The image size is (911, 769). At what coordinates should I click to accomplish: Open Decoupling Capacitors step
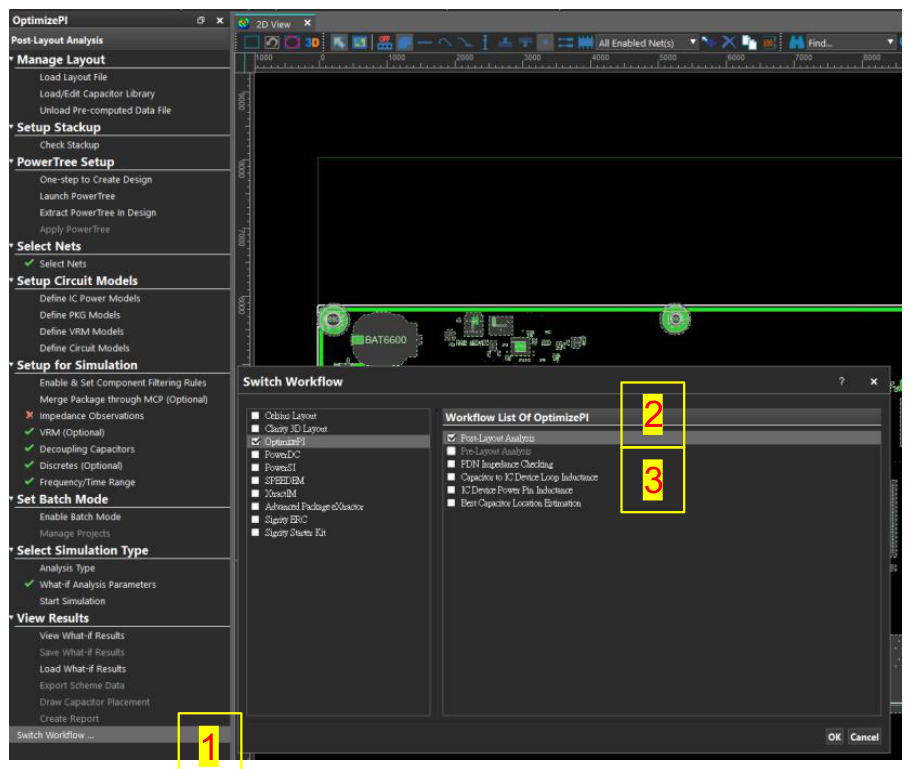pos(87,449)
